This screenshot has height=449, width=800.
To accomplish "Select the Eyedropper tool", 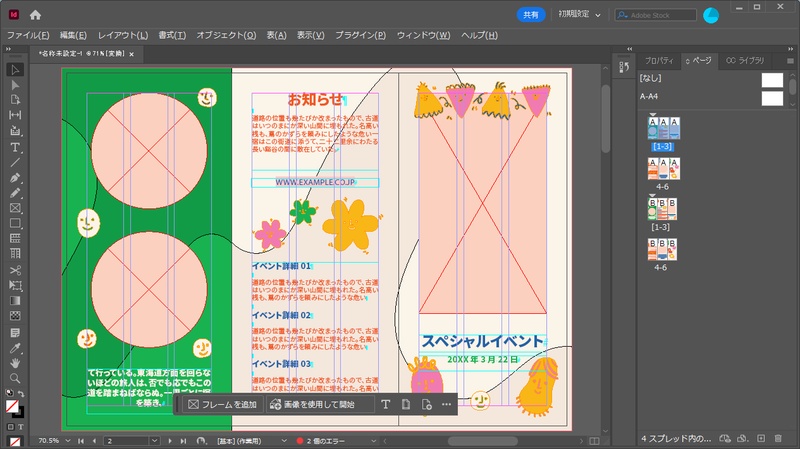I will click(15, 348).
